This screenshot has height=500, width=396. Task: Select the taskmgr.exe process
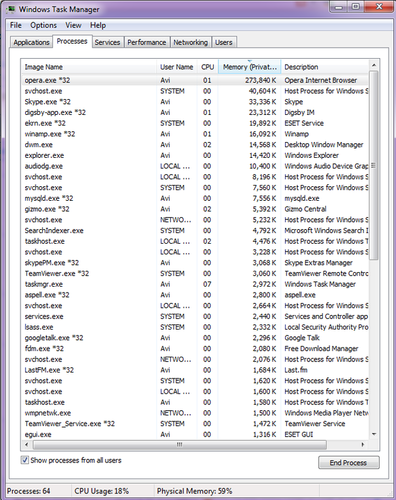[x=195, y=284]
